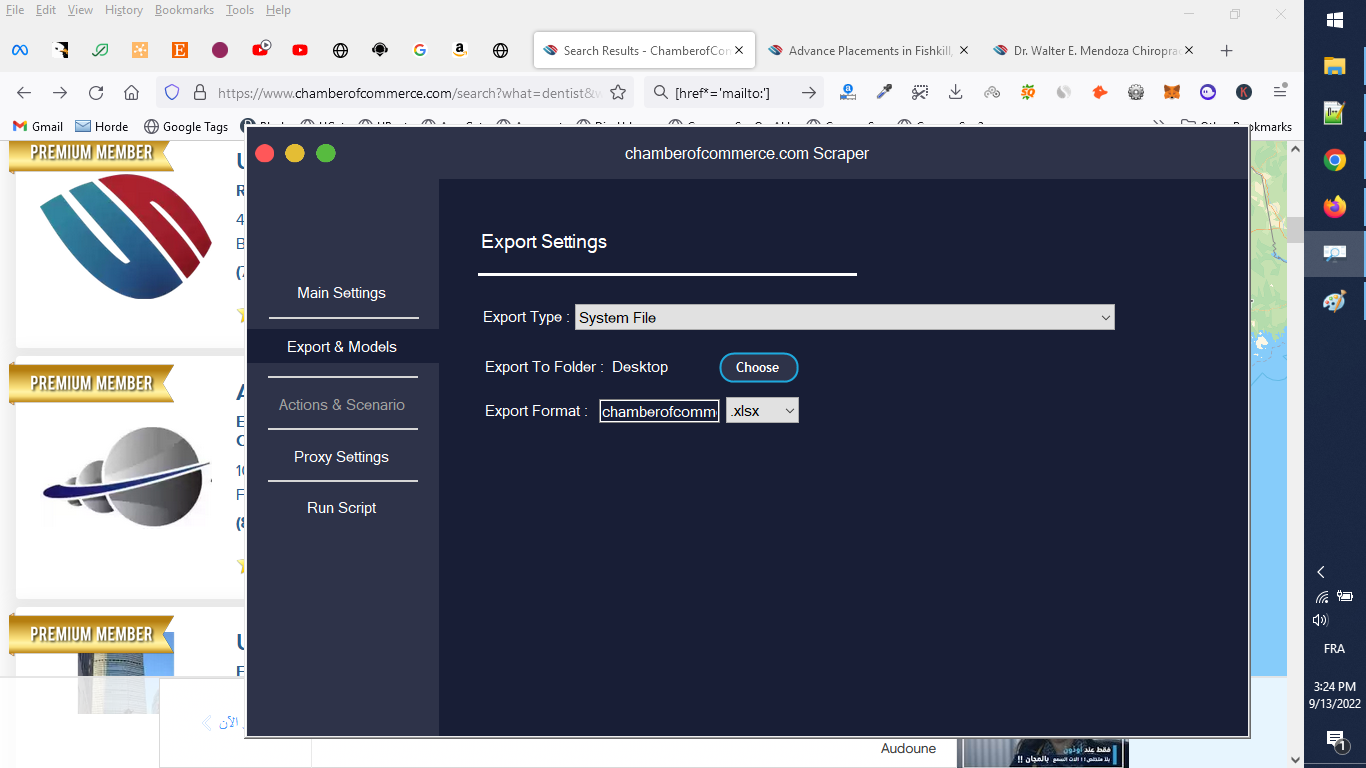Open the File menu in Firefox
Screen dimensions: 1366x768
(x=15, y=10)
